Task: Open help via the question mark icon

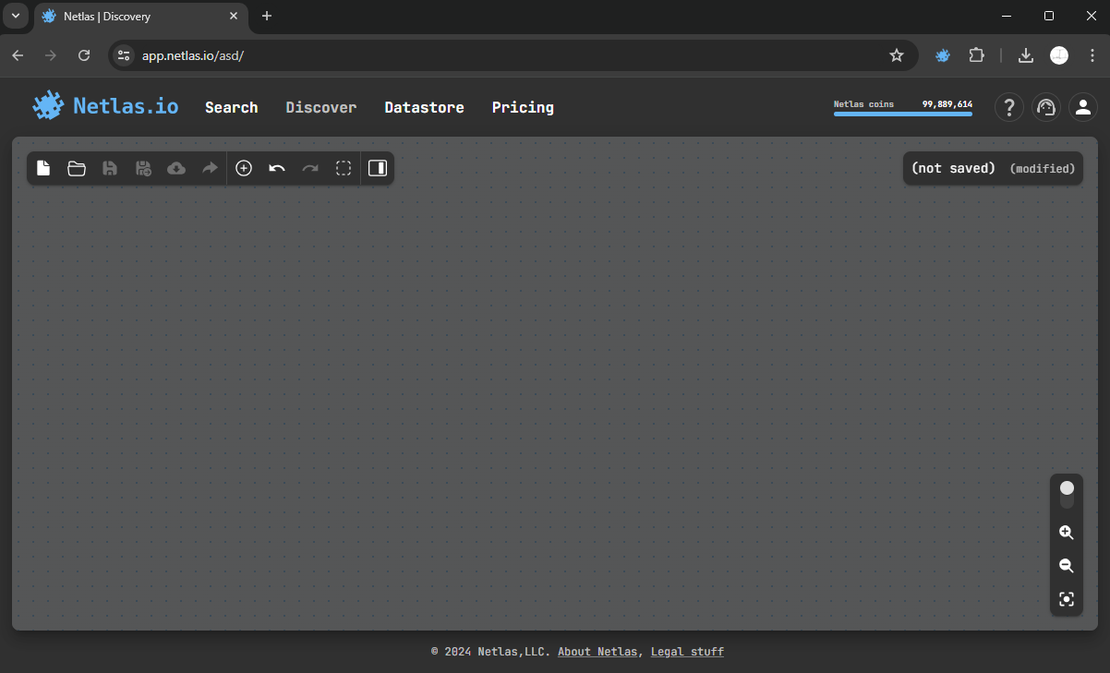Action: (x=1009, y=107)
